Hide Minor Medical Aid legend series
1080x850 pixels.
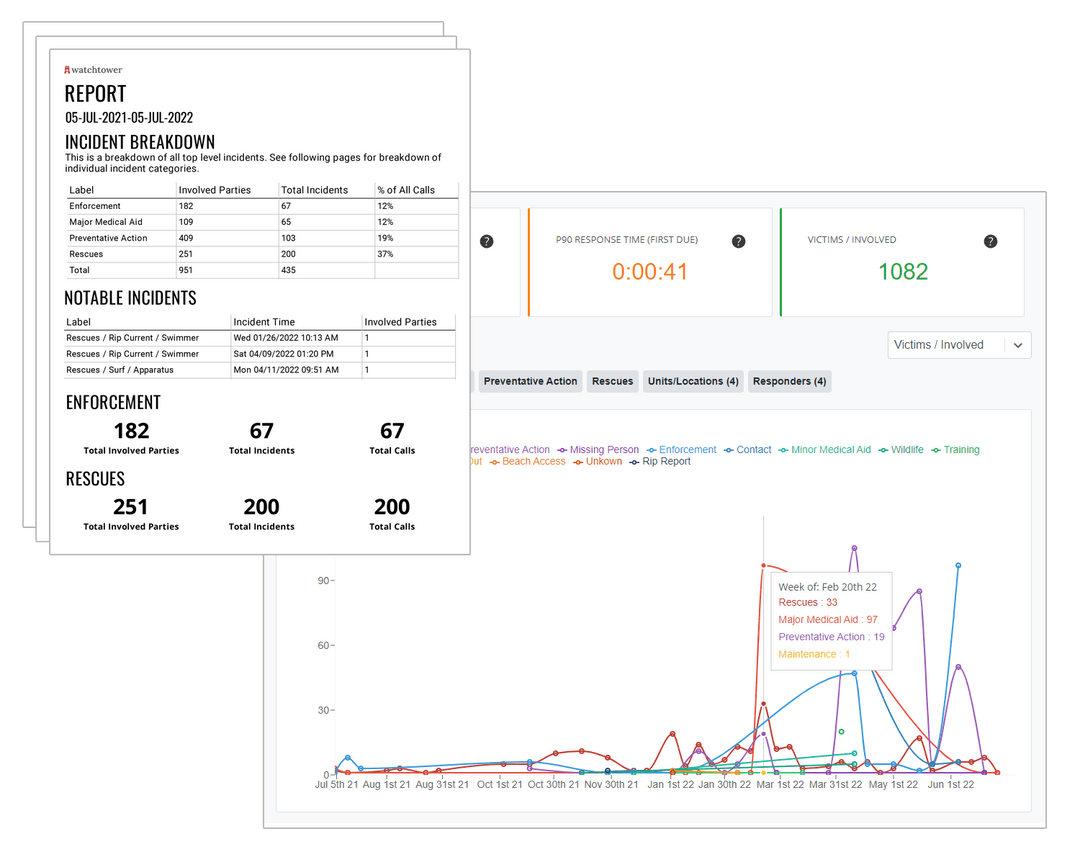824,450
